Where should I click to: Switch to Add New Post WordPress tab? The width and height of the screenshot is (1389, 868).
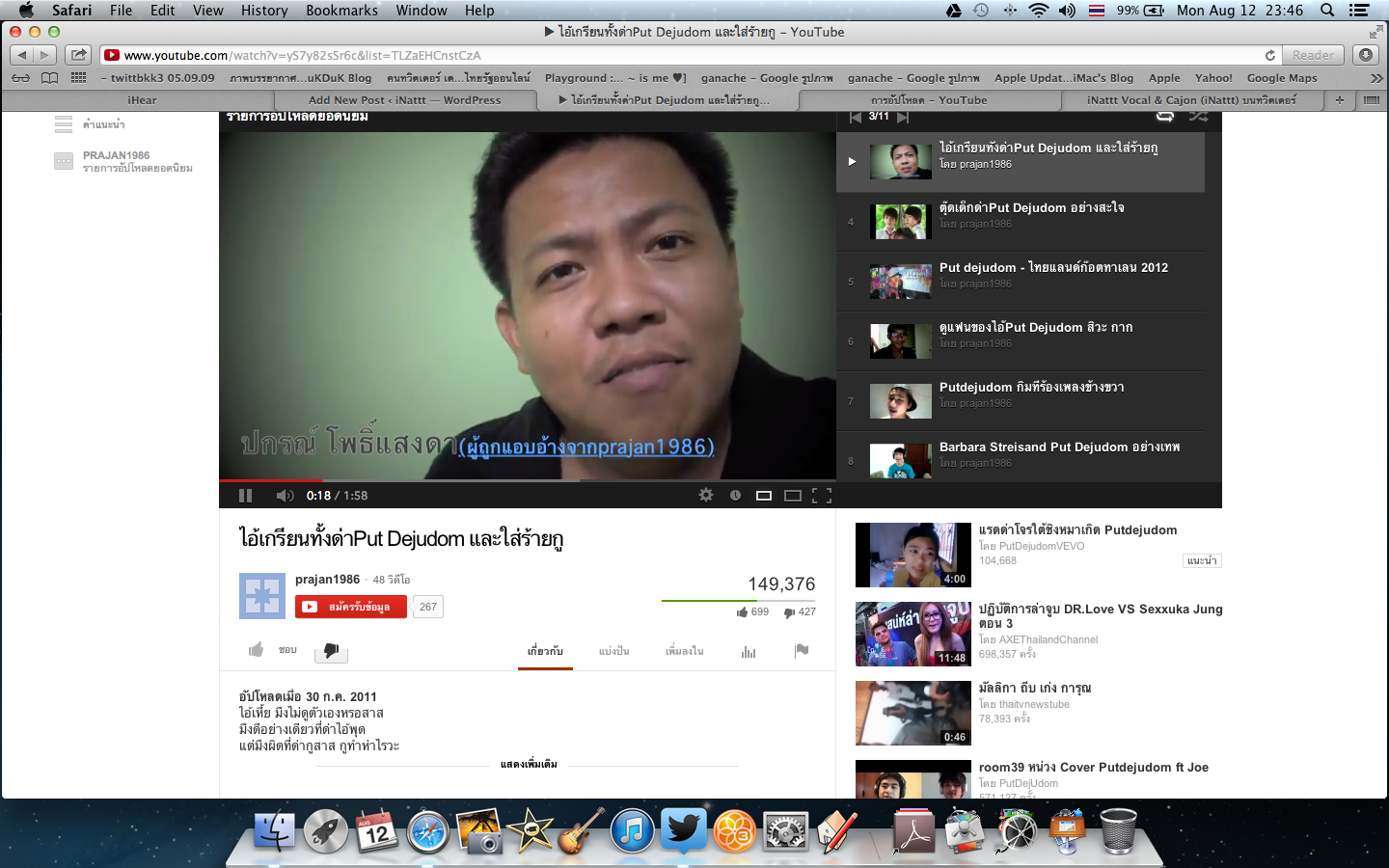click(x=405, y=100)
